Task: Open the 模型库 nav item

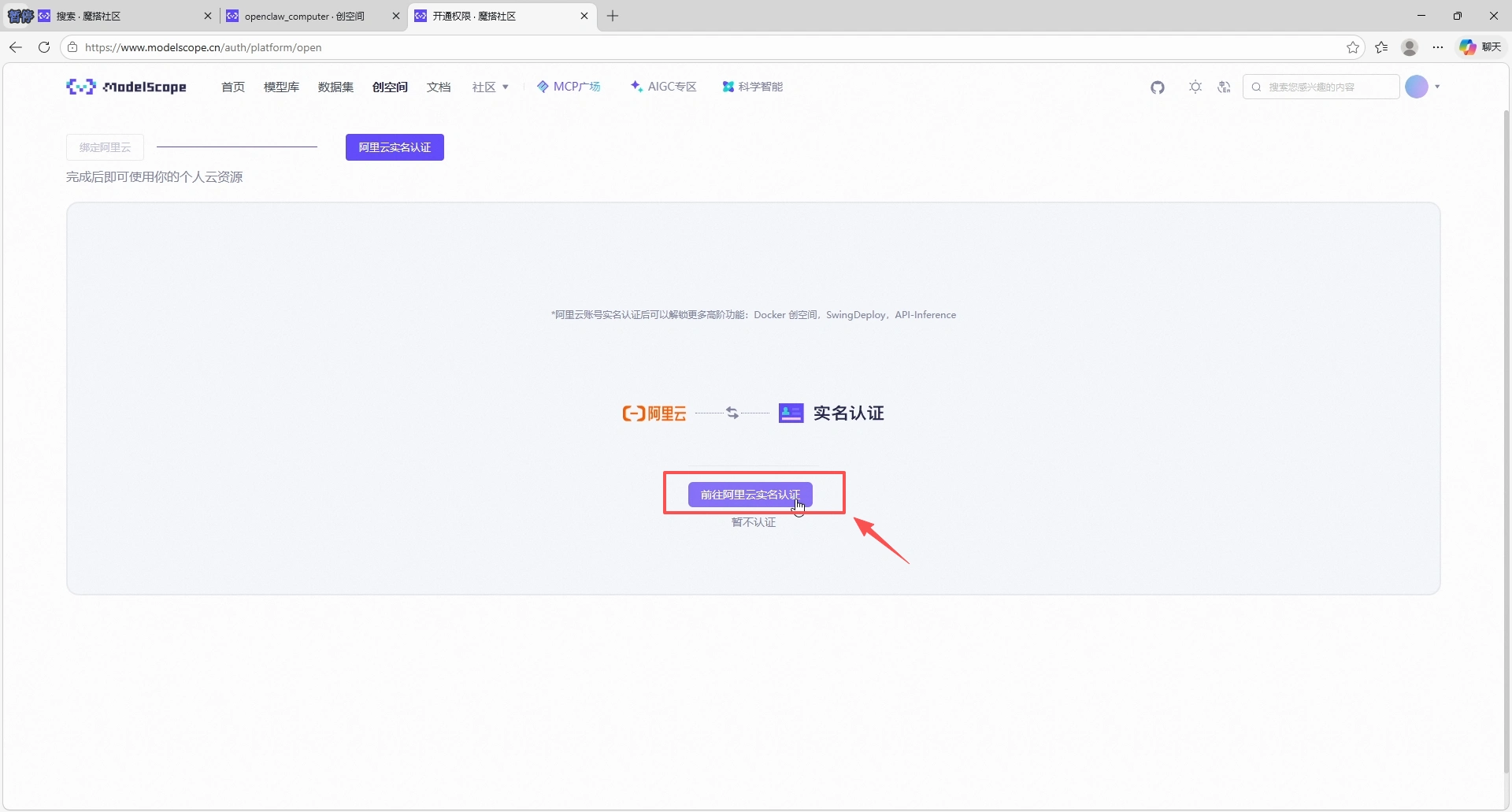Action: tap(281, 87)
